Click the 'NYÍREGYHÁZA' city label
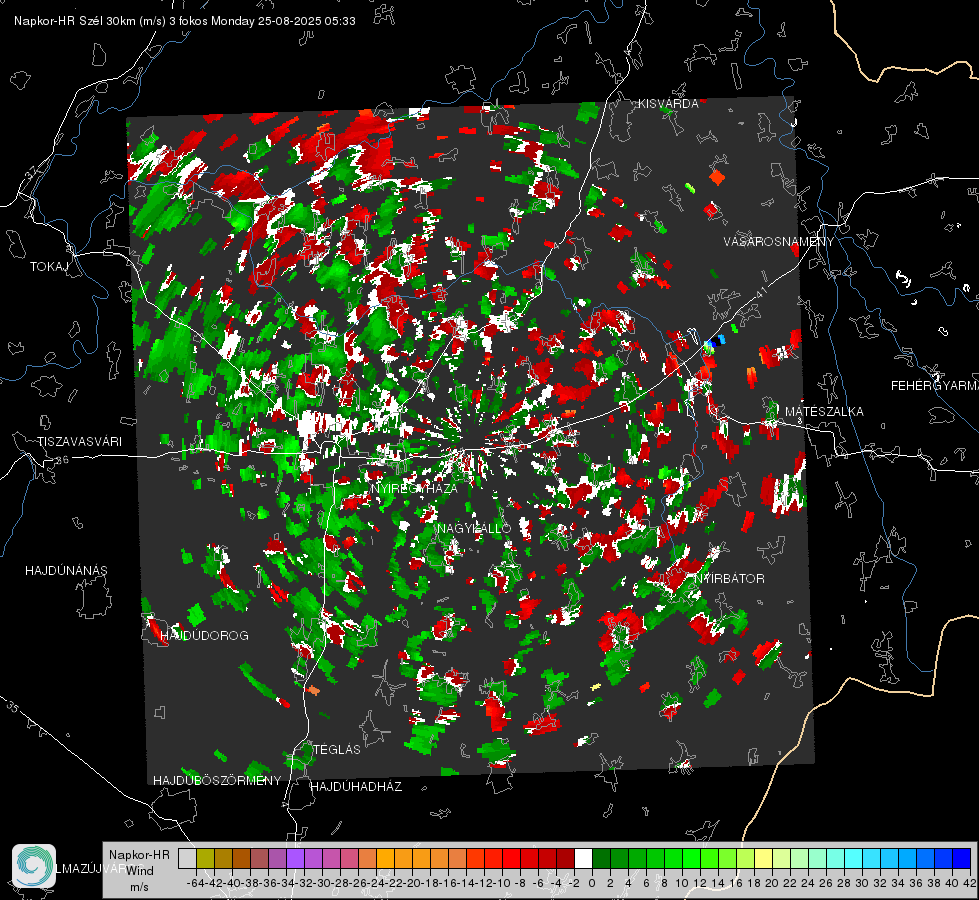The image size is (979, 900). pos(414,488)
